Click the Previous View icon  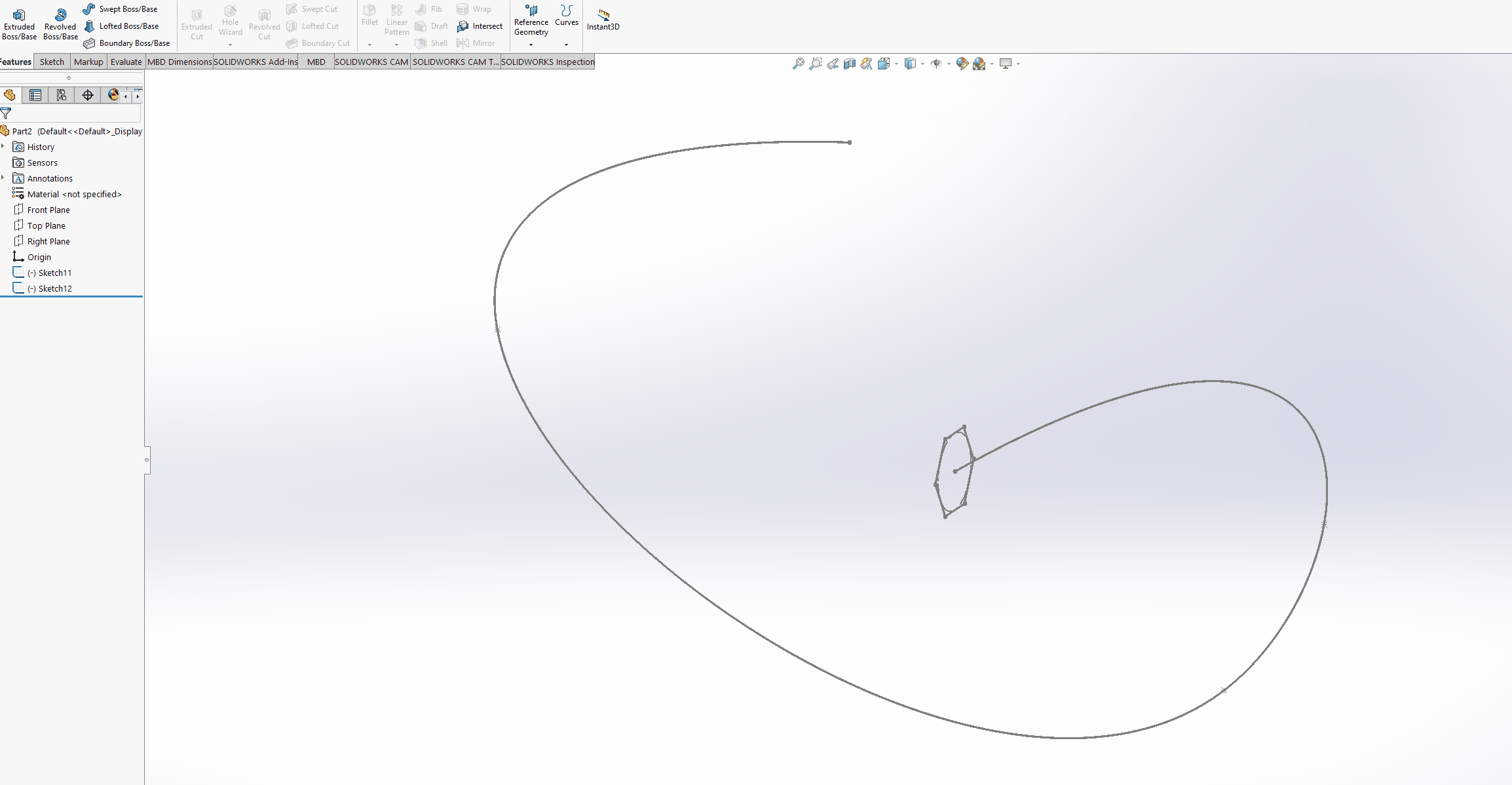click(x=833, y=64)
